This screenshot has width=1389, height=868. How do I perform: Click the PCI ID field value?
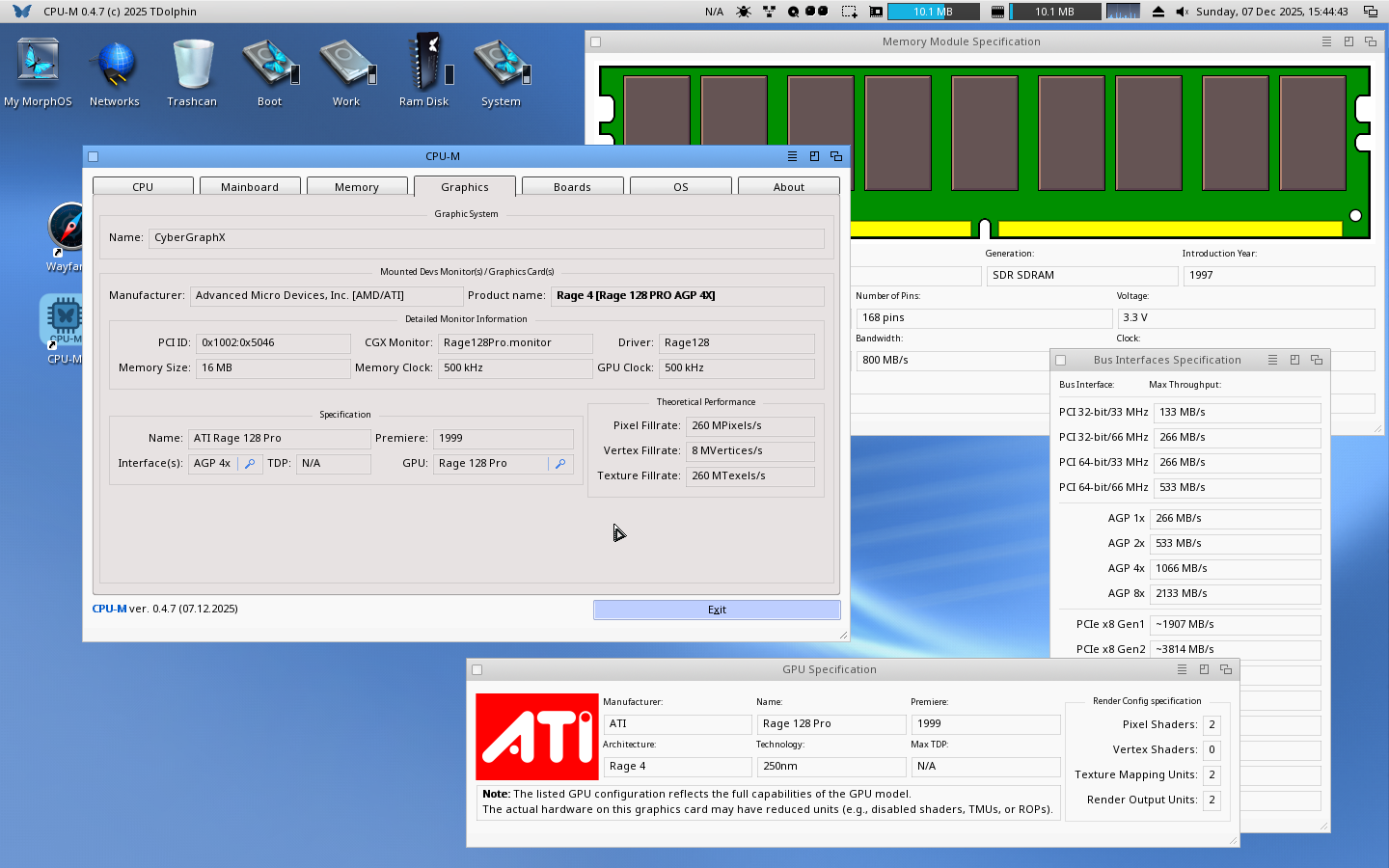coord(273,343)
